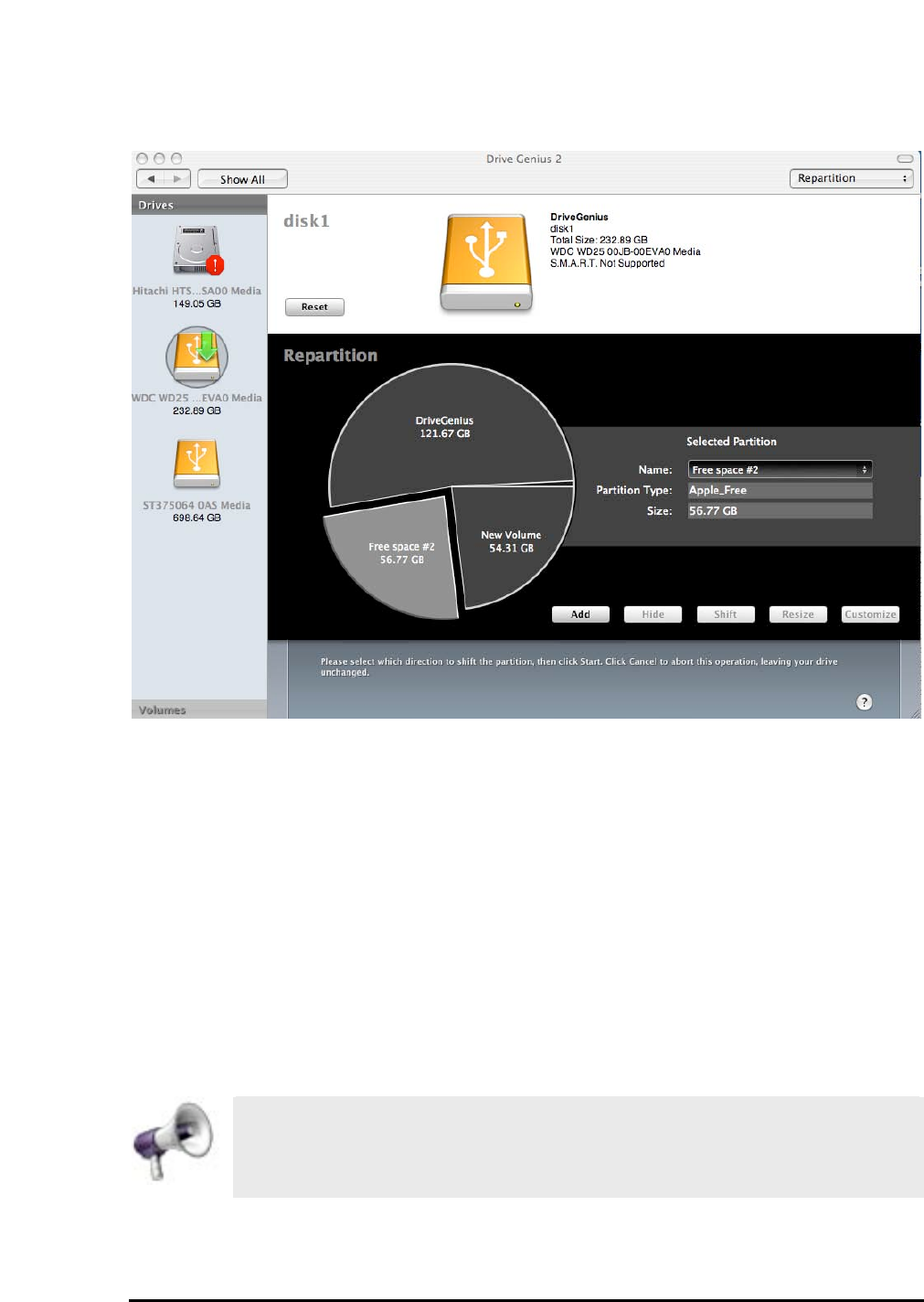
Task: Click the large disk1 USB drive icon
Action: coord(486,263)
